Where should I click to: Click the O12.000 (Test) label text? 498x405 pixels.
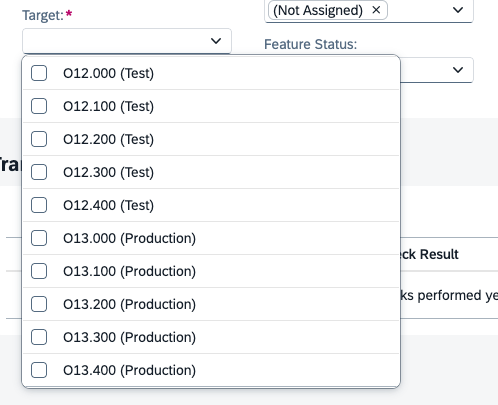[109, 73]
